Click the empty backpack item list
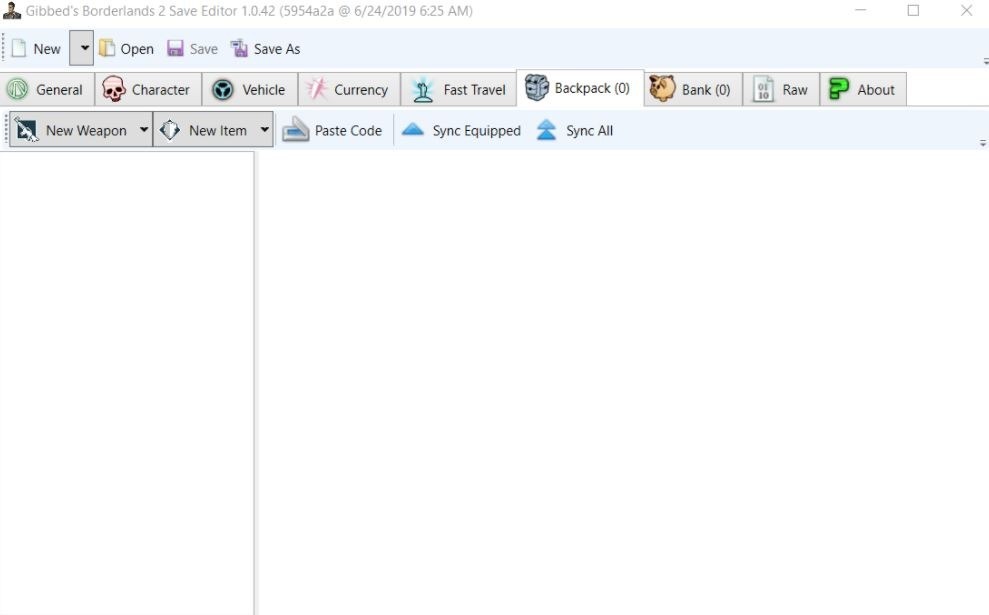The width and height of the screenshot is (989, 615). point(126,380)
